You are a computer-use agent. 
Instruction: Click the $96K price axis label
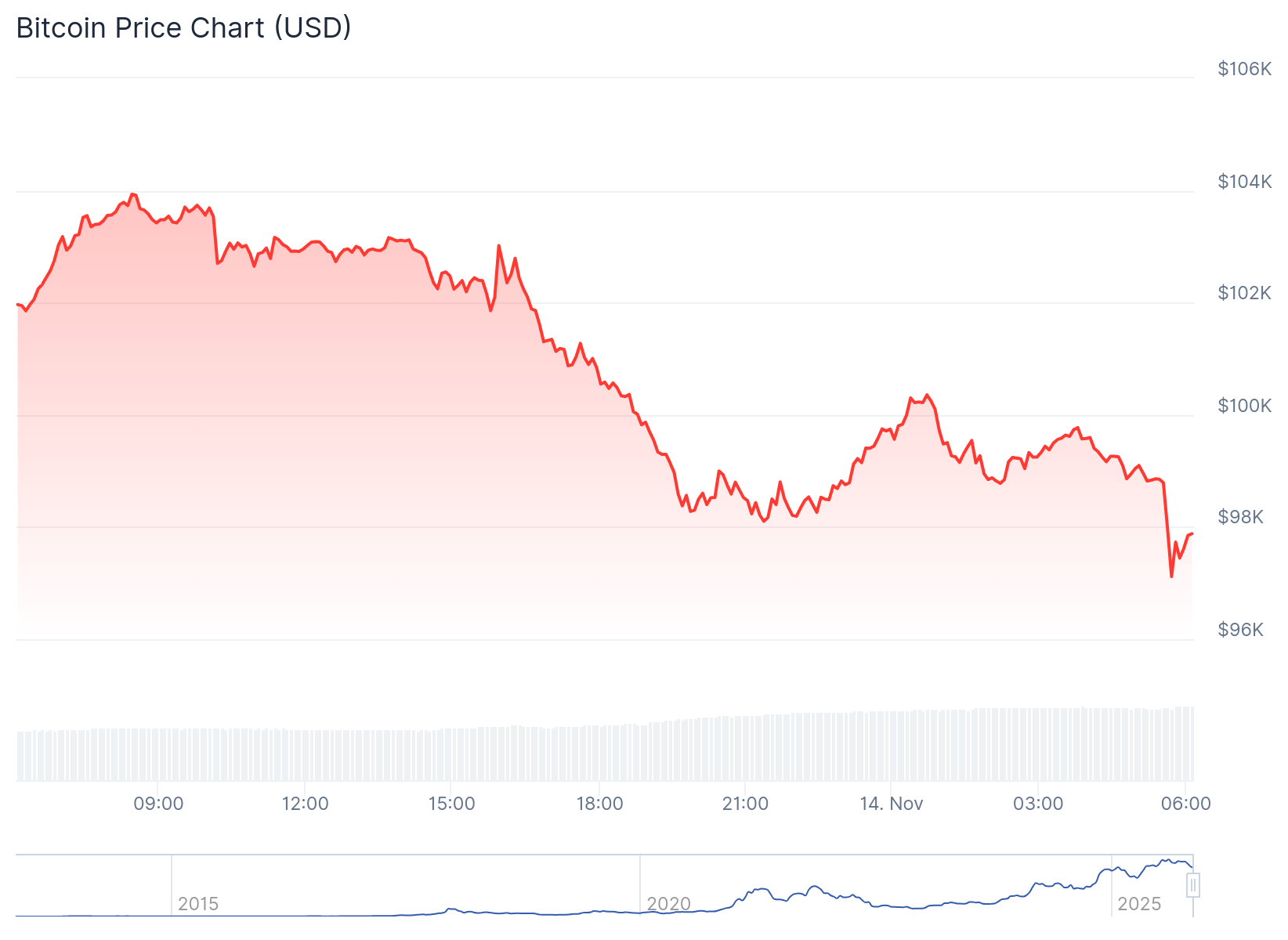point(1240,630)
